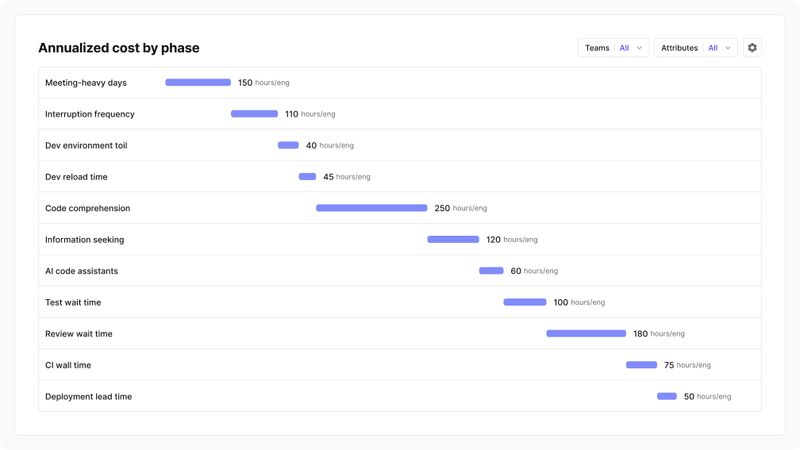Image resolution: width=800 pixels, height=450 pixels.
Task: Select the Meeting-heavy days row label
Action: [x=86, y=83]
